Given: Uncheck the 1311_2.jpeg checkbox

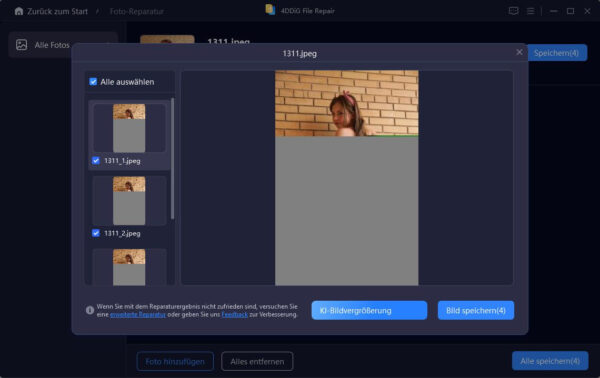Looking at the screenshot, I should pos(96,233).
